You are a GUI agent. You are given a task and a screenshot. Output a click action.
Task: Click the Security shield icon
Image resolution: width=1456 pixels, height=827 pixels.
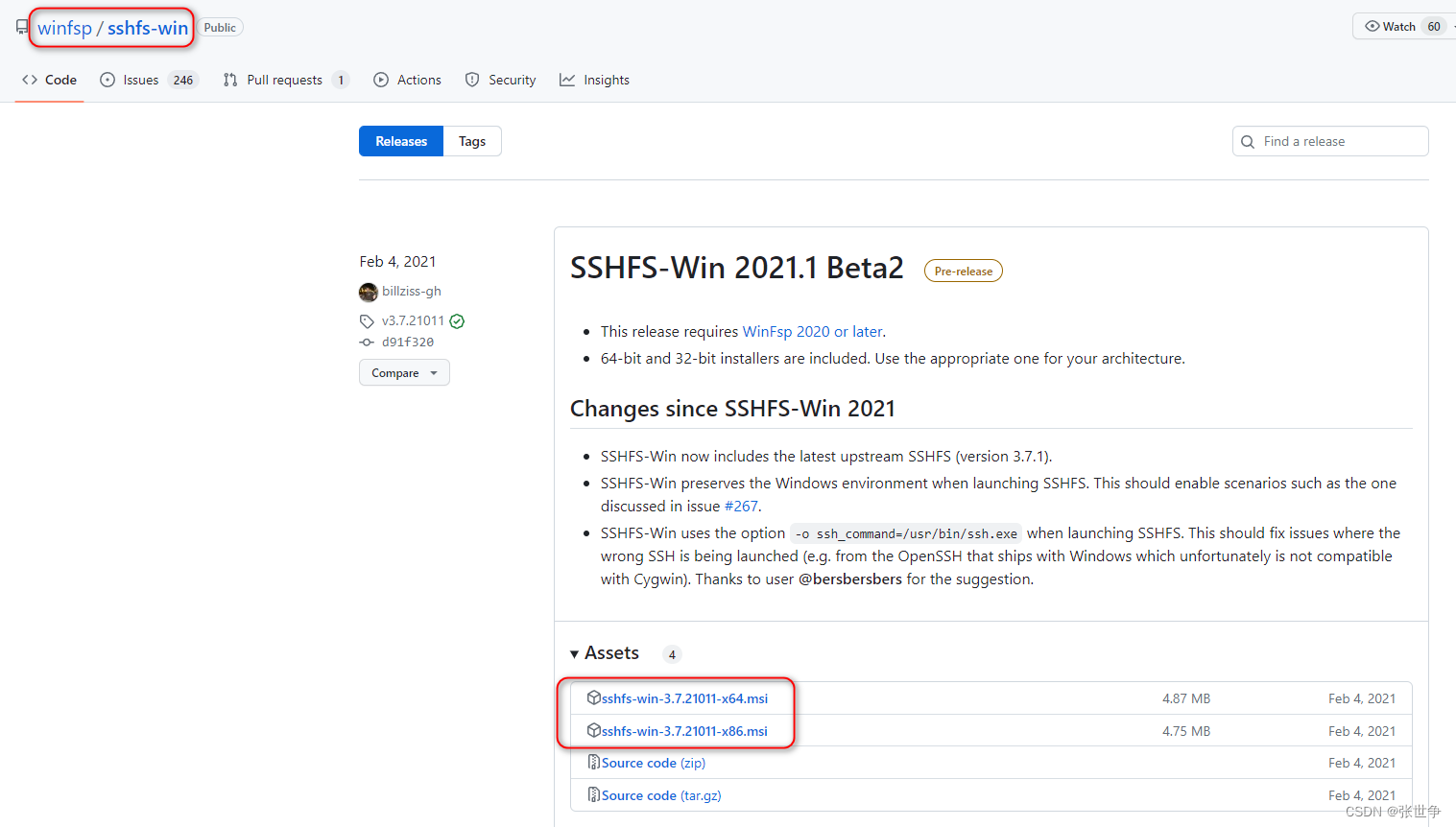click(x=472, y=80)
